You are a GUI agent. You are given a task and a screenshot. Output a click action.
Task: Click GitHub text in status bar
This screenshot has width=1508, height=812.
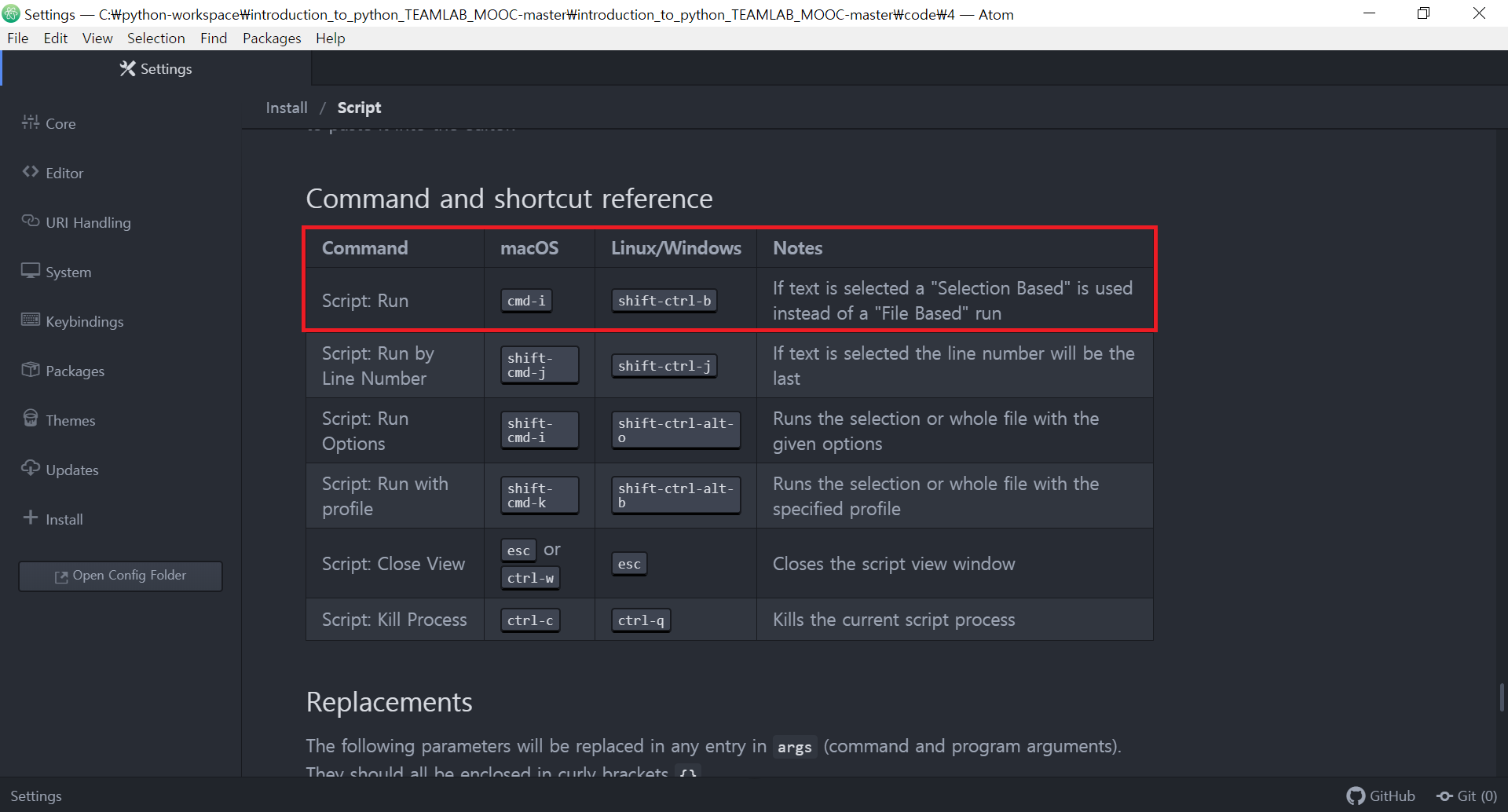point(1392,796)
